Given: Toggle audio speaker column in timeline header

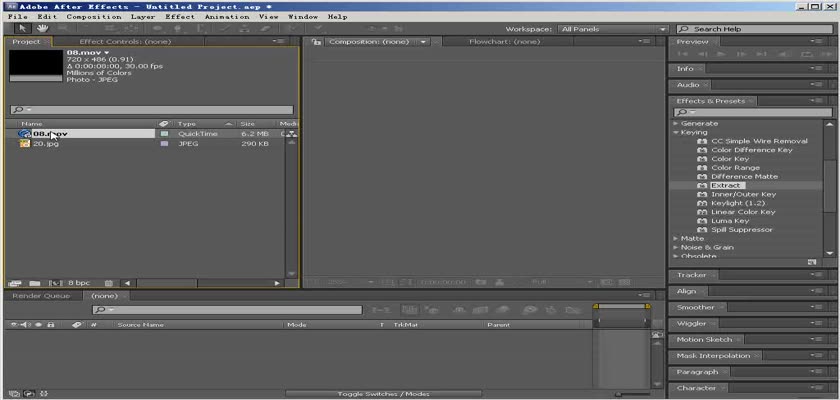Looking at the screenshot, I should coord(28,324).
